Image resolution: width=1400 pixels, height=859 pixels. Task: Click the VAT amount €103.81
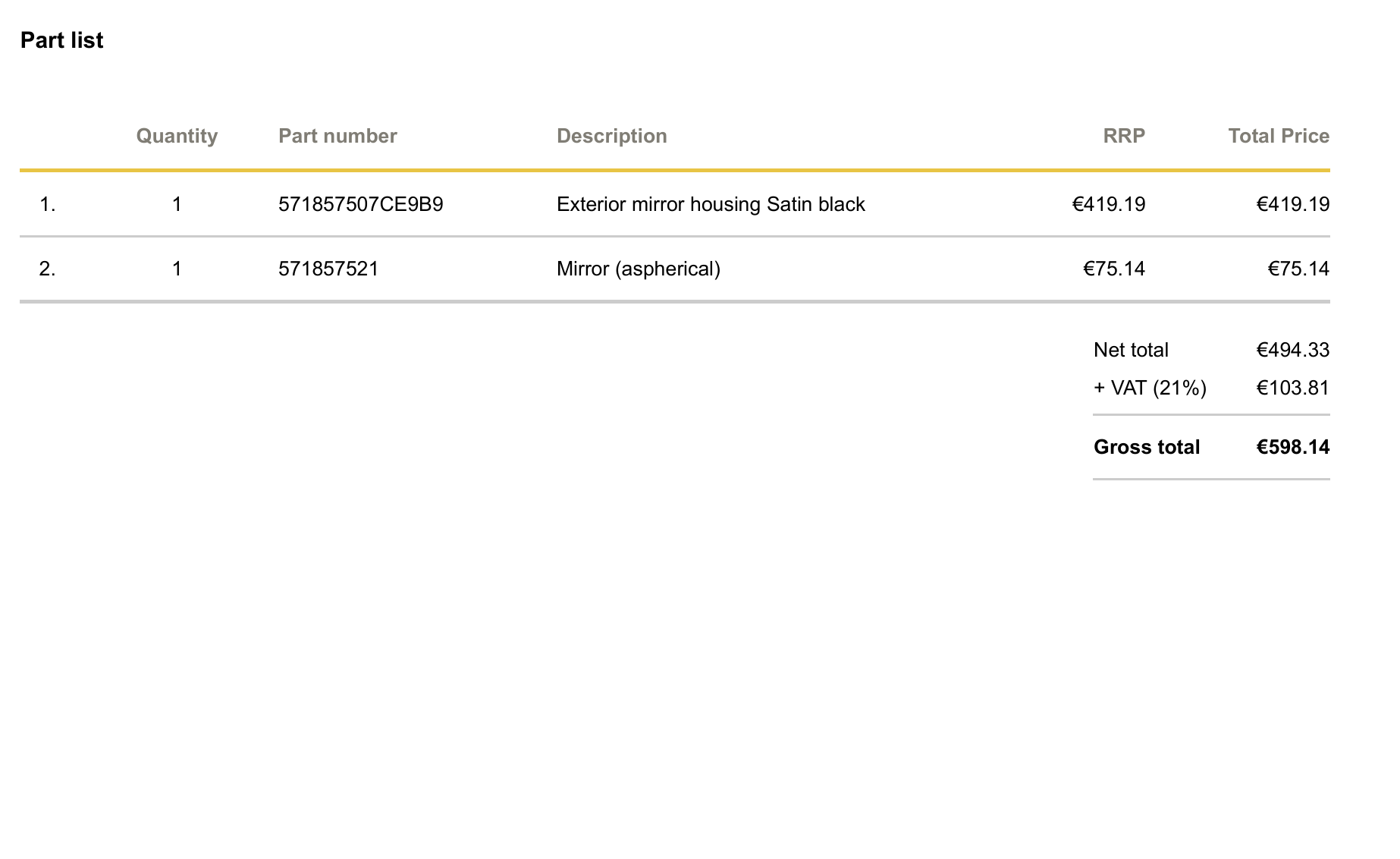(x=1293, y=388)
